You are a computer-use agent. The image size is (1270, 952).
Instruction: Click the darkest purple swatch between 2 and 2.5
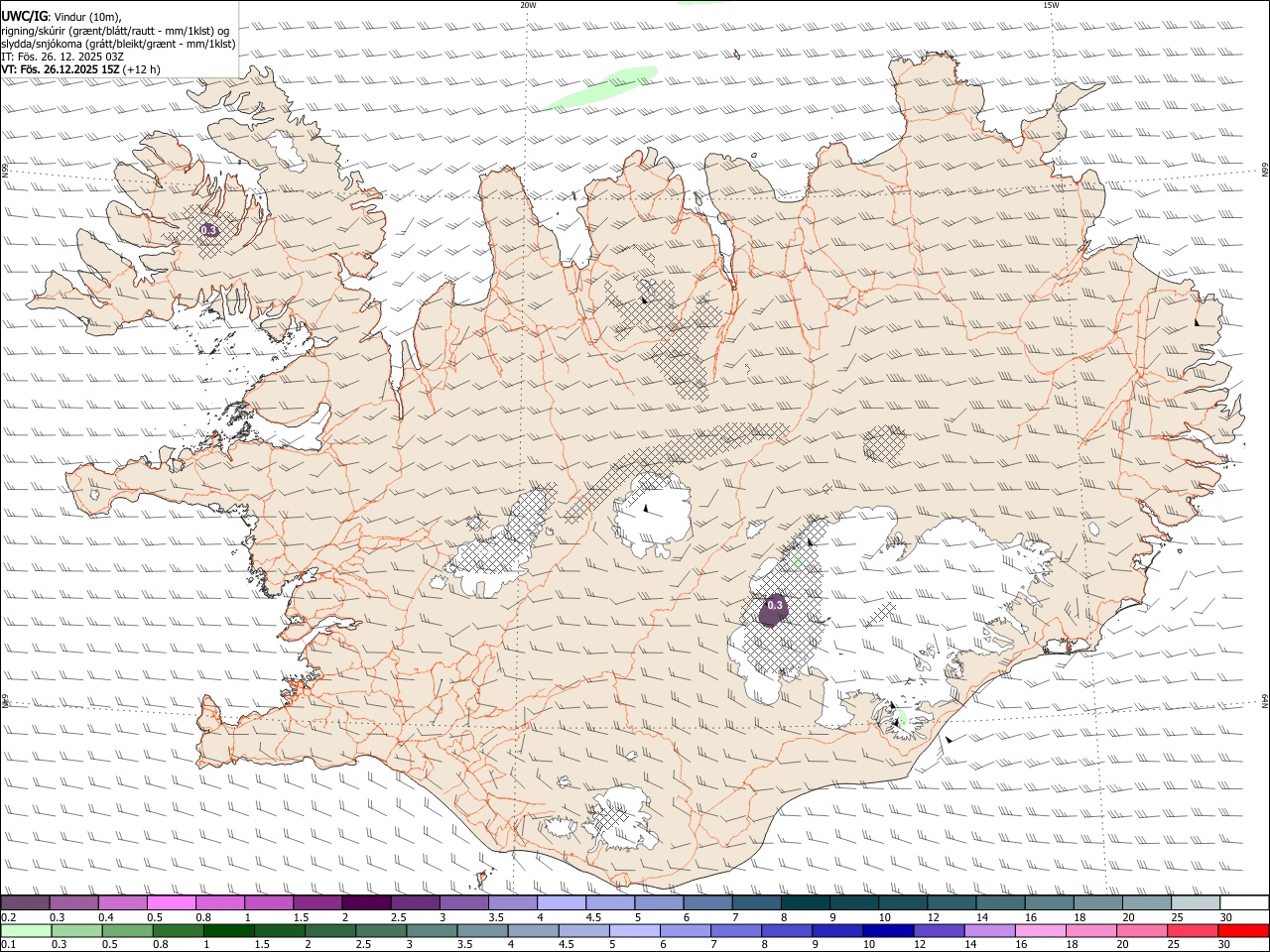tap(366, 903)
